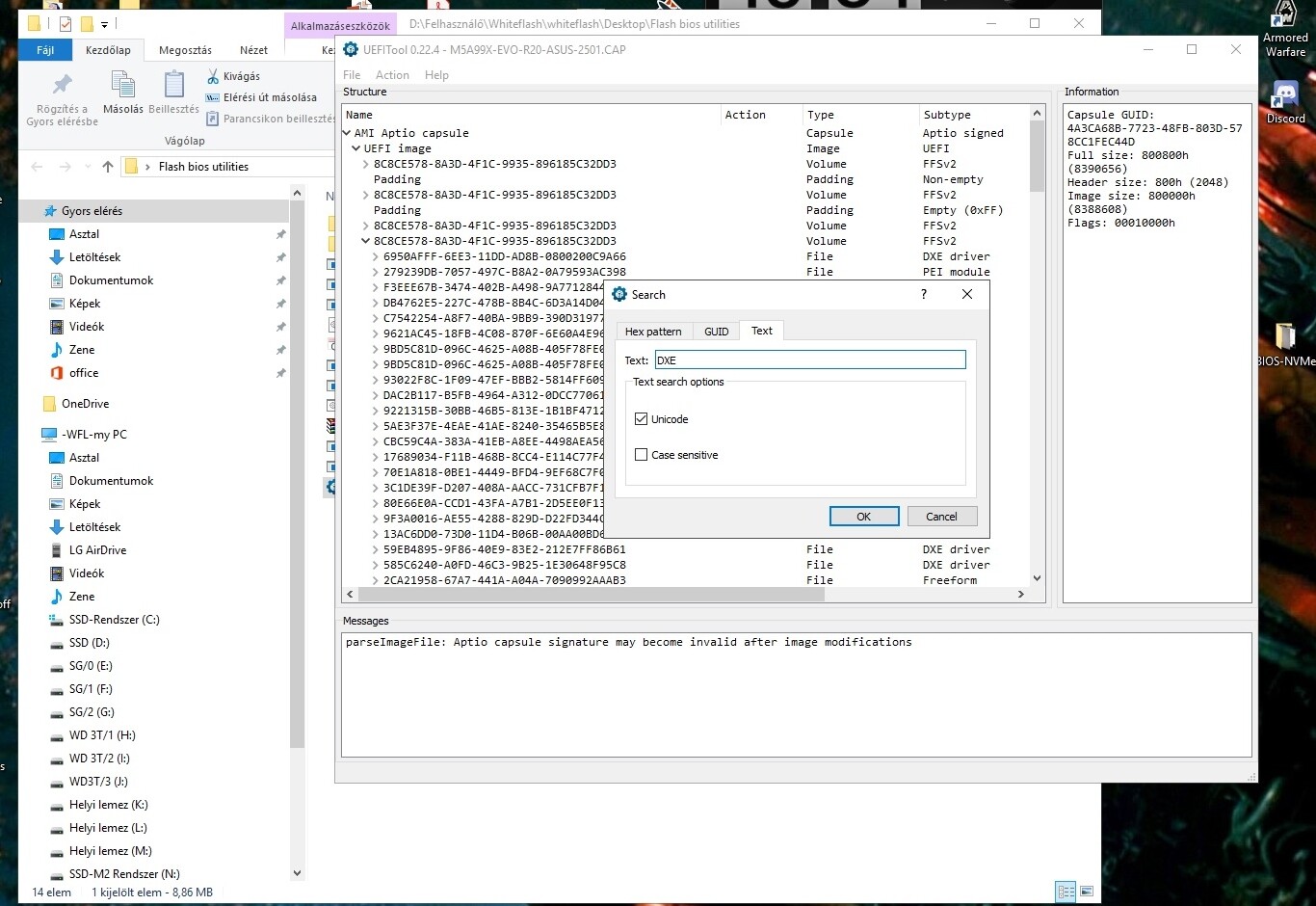
Task: Click the Alkalmazáseszközök contextual tab
Action: [x=341, y=26]
